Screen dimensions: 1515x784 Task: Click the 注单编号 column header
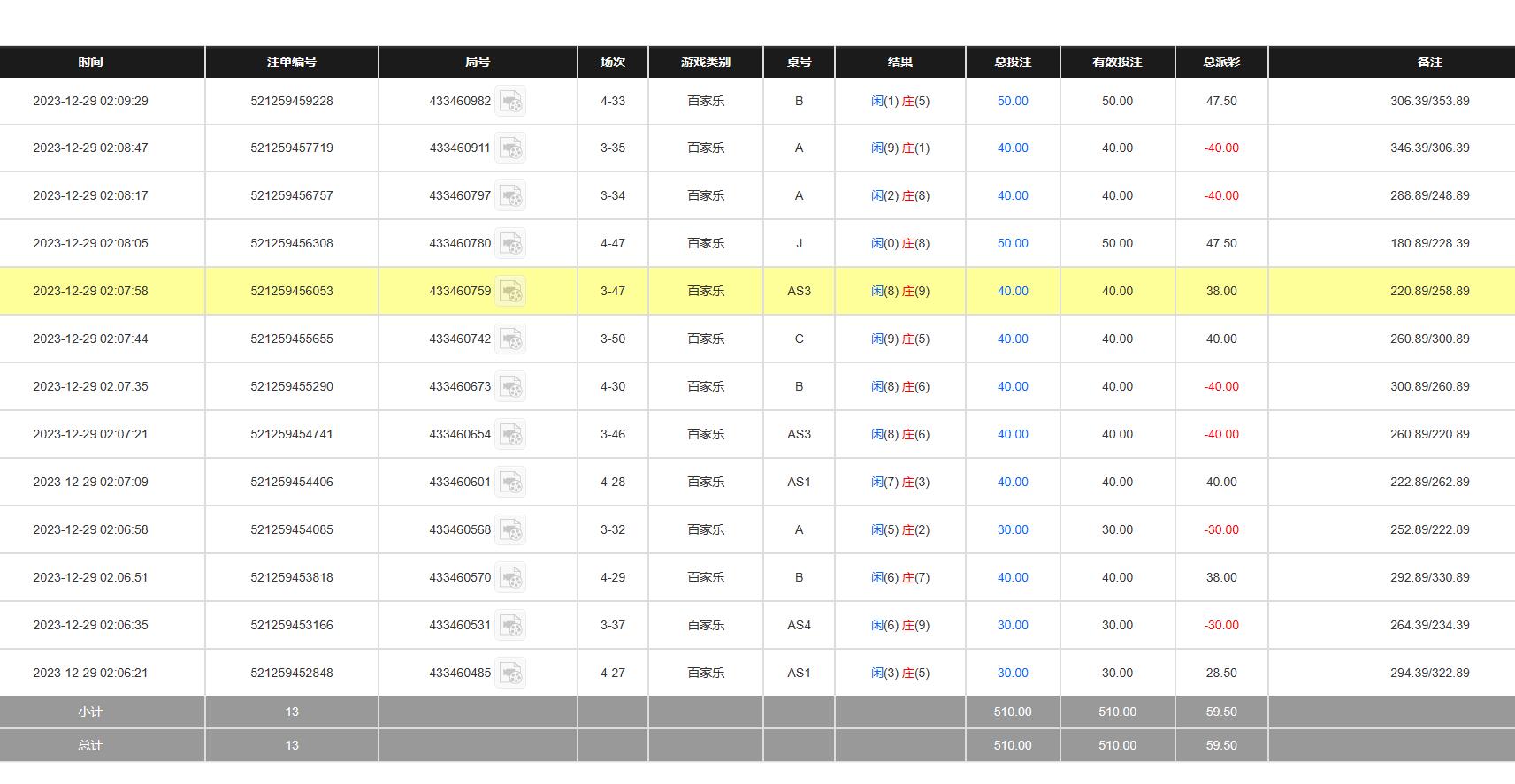tap(292, 62)
